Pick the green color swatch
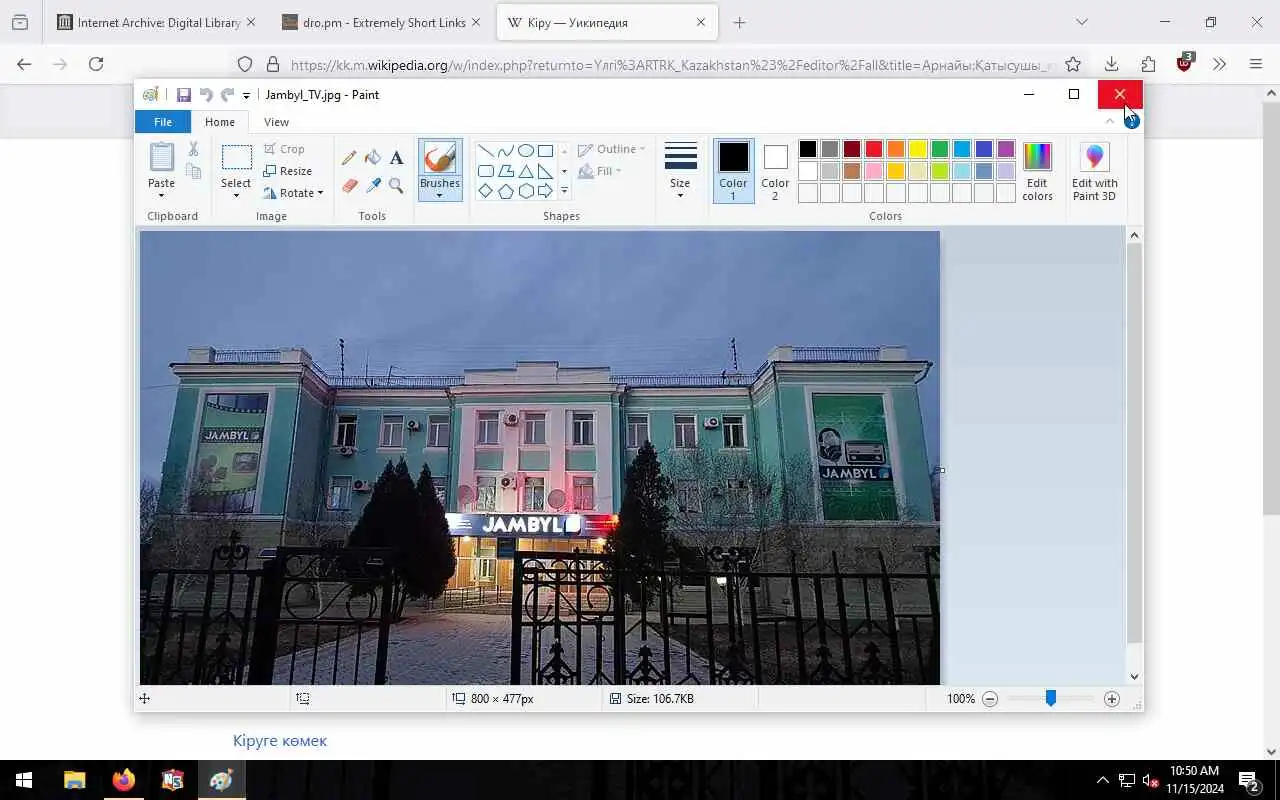Screen dimensions: 1280x800 (940, 149)
